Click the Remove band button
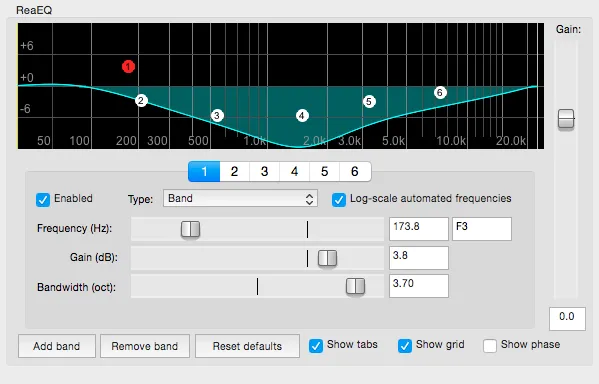This screenshot has width=599, height=384. coord(145,346)
